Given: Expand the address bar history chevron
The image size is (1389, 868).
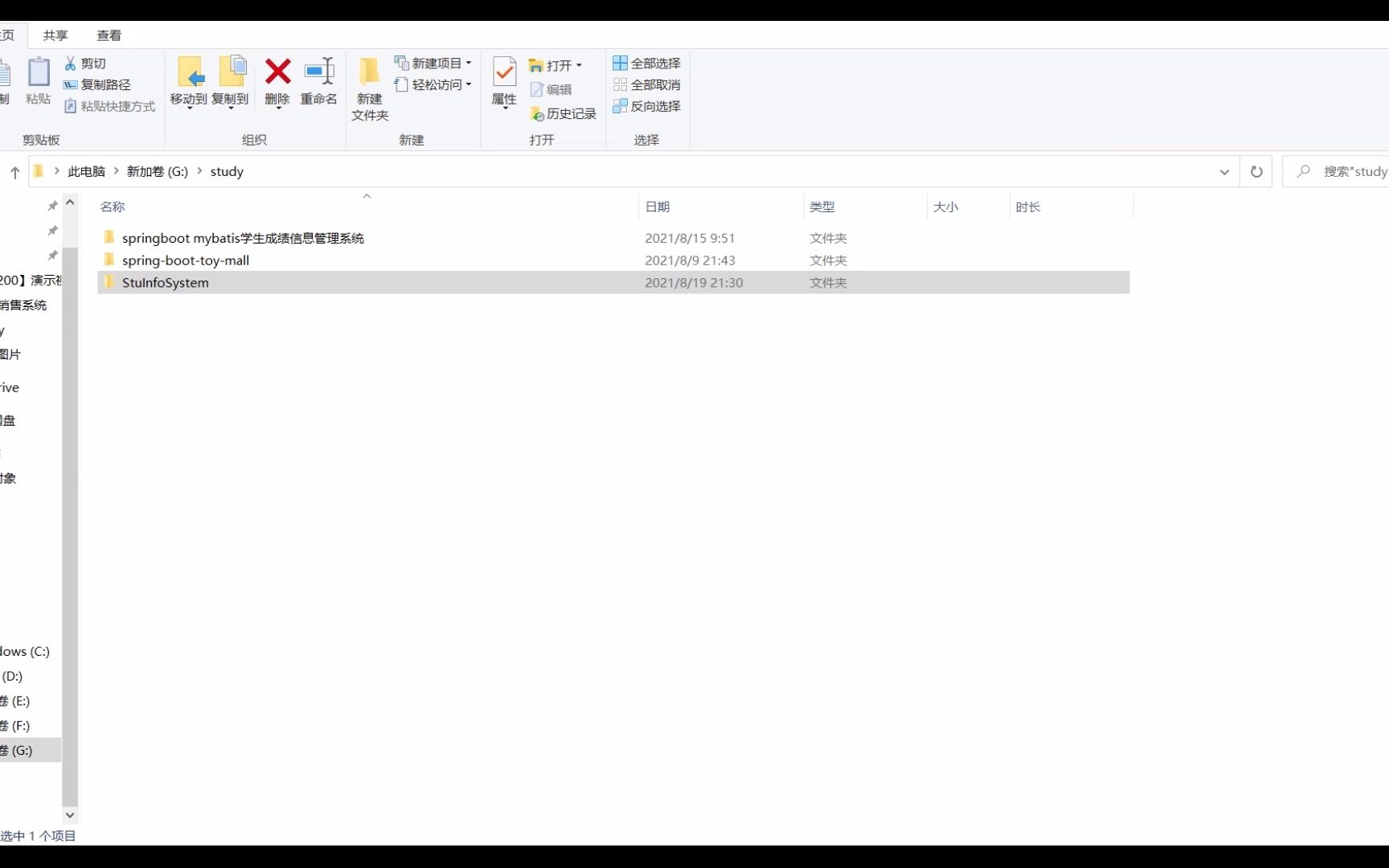Looking at the screenshot, I should 1223,171.
